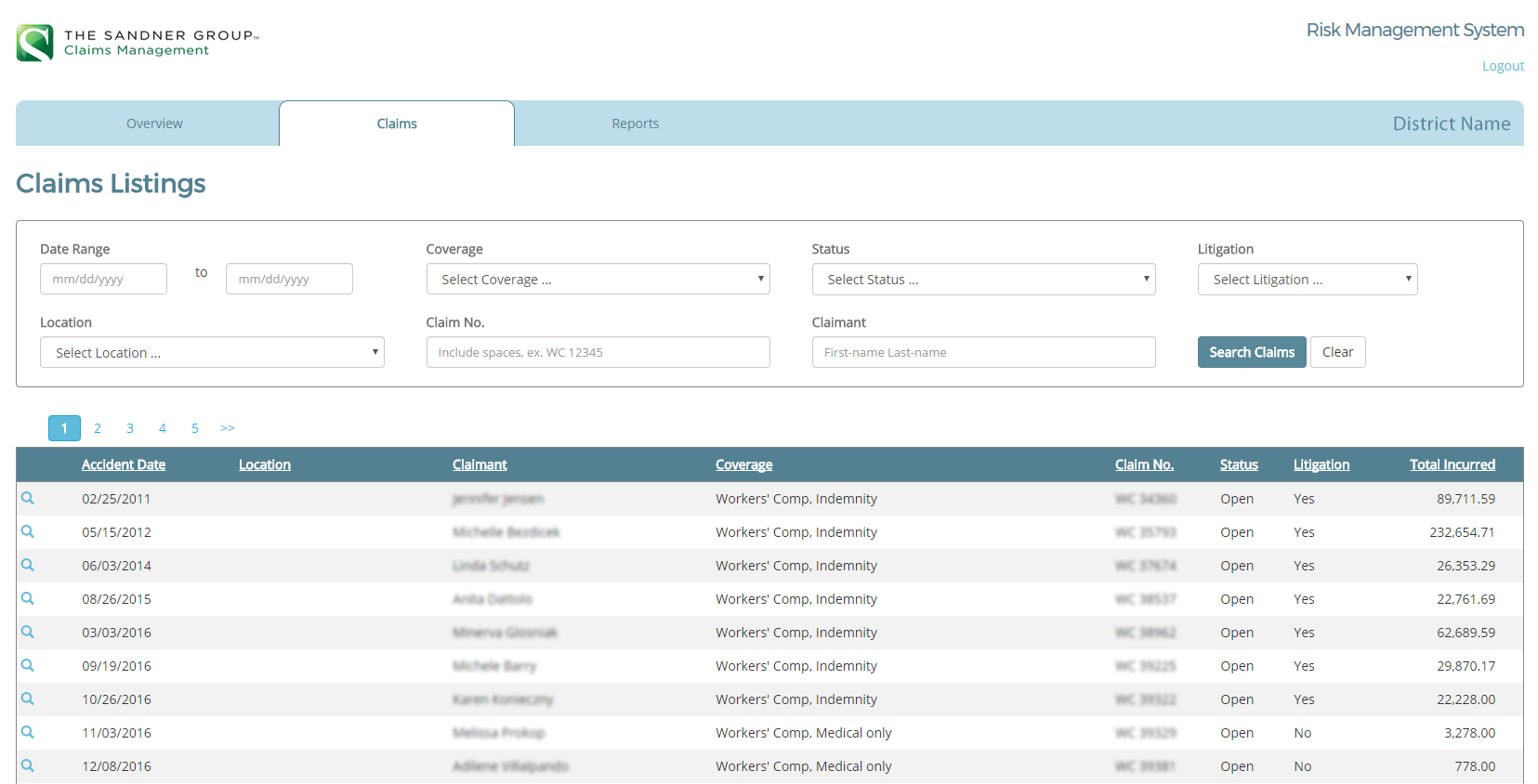1538x784 pixels.
Task: Inspect the 09/19/2016 claim using magnifier
Action: 28,666
